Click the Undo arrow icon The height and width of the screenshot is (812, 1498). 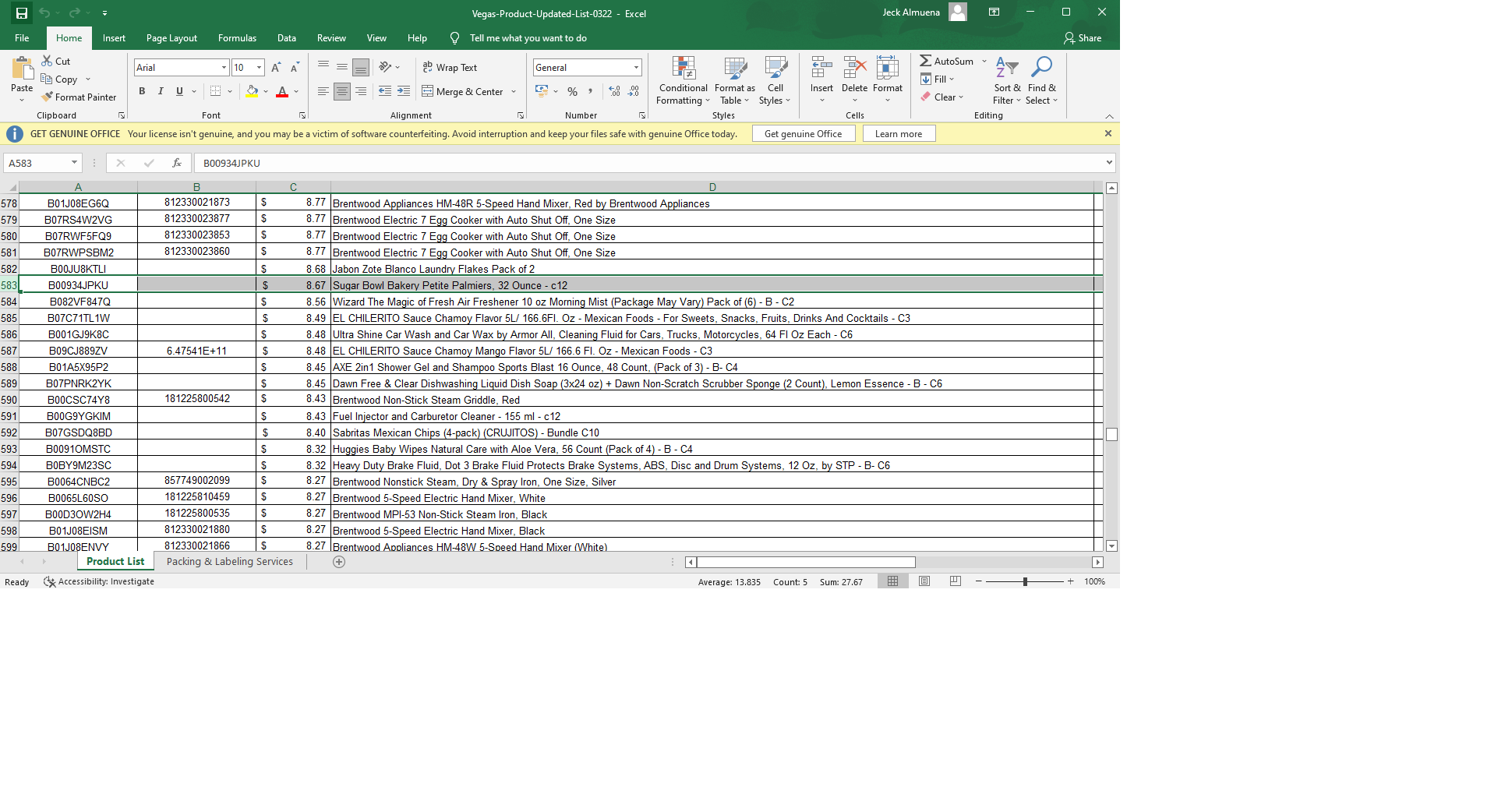[x=44, y=13]
